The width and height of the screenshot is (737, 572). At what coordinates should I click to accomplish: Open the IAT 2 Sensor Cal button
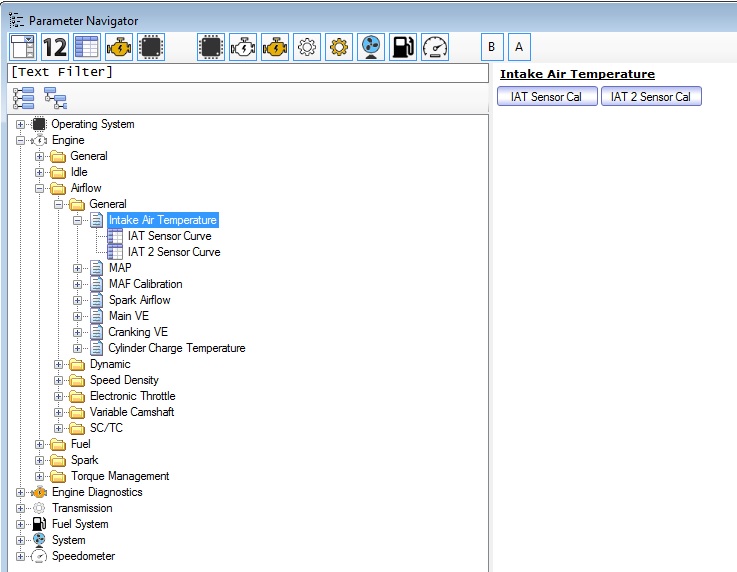pos(651,97)
